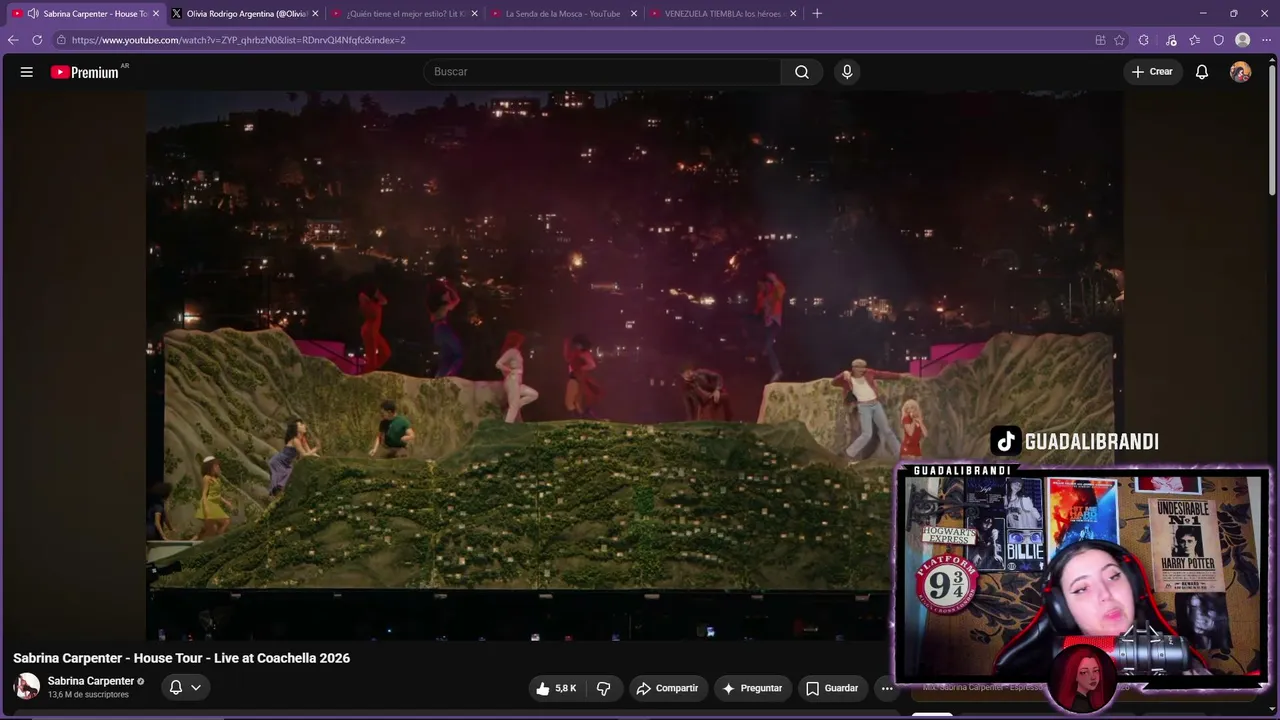The image size is (1280, 720).
Task: Click the Crear button
Action: coord(1152,72)
